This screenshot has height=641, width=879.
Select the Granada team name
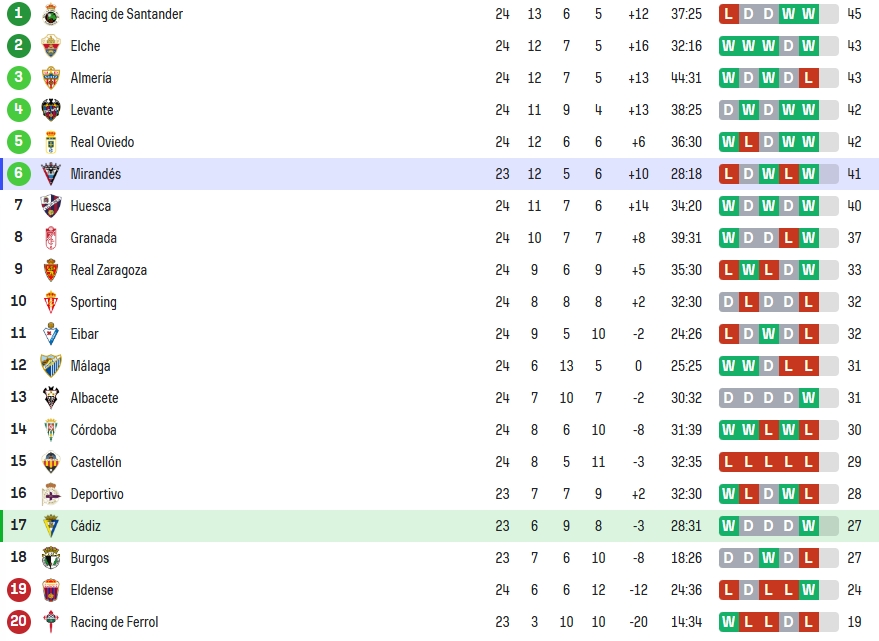point(93,238)
